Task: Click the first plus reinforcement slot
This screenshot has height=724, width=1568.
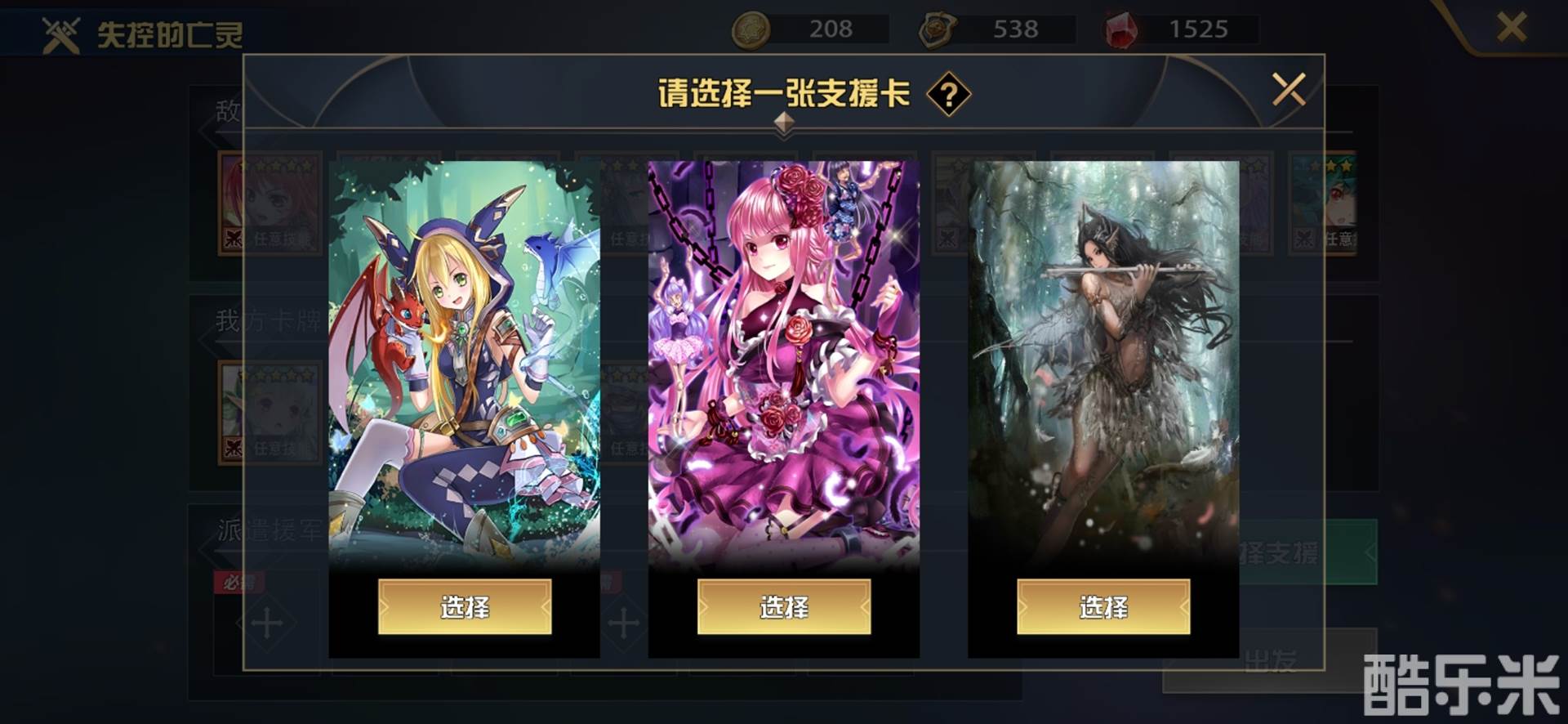Action: click(x=267, y=623)
